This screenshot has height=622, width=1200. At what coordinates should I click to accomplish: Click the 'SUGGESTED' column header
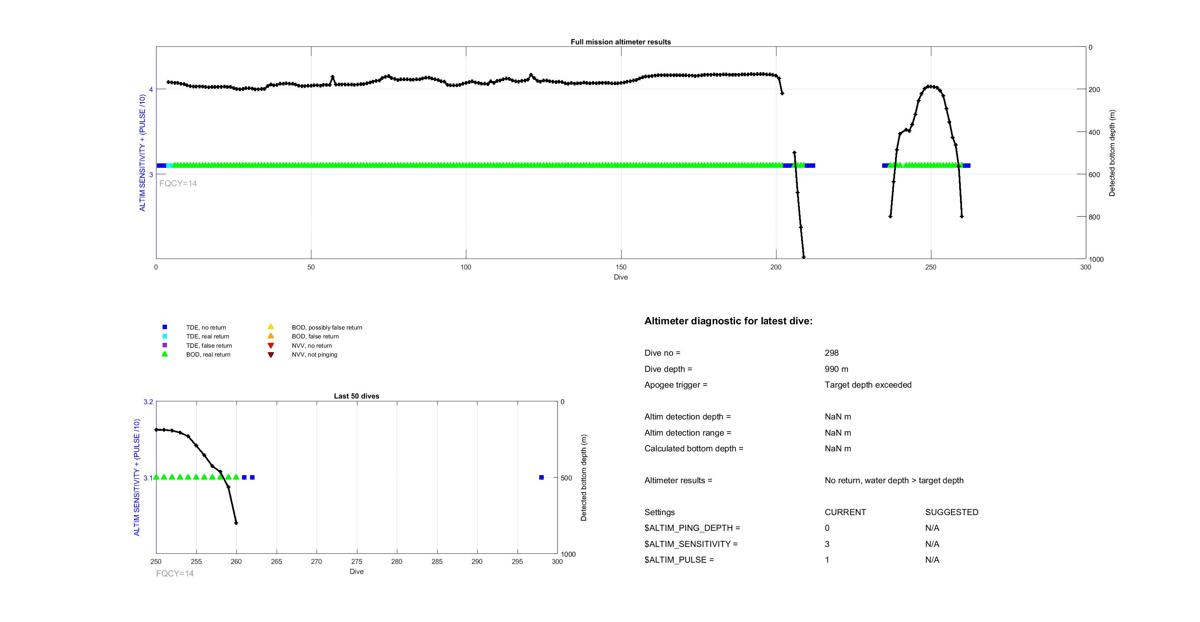[x=952, y=512]
